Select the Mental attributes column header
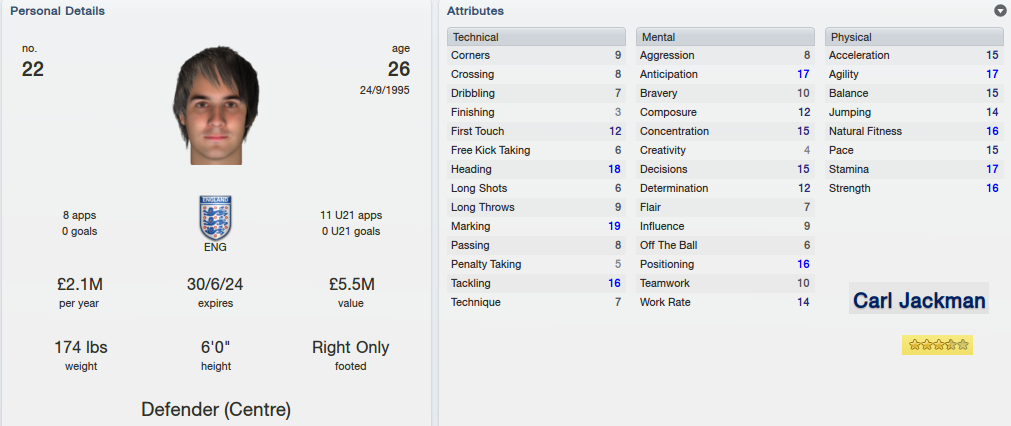This screenshot has width=1011, height=426. (725, 37)
